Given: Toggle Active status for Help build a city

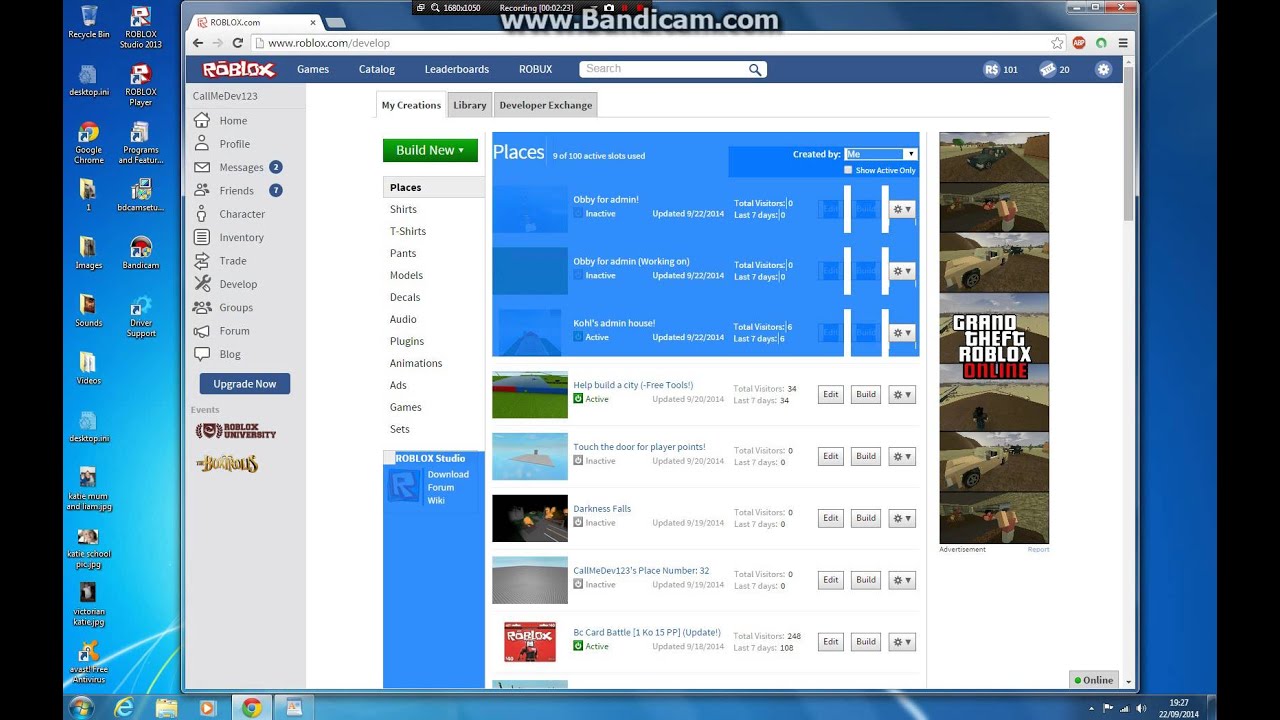Looking at the screenshot, I should [x=578, y=398].
